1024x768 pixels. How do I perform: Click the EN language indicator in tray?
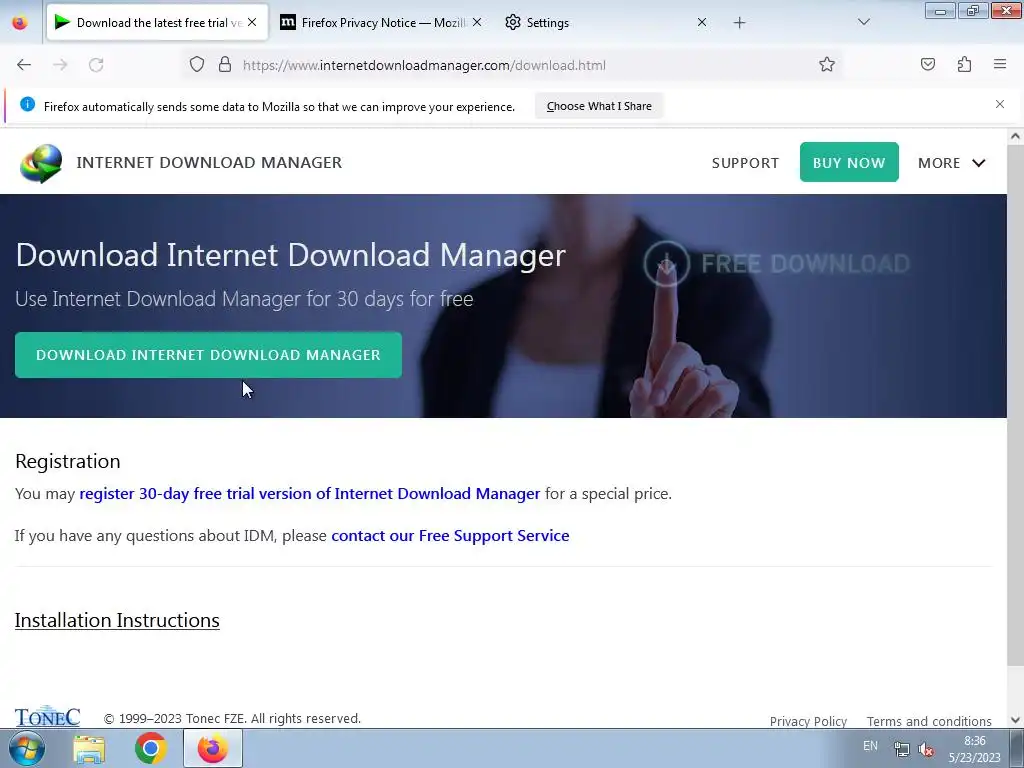click(870, 746)
